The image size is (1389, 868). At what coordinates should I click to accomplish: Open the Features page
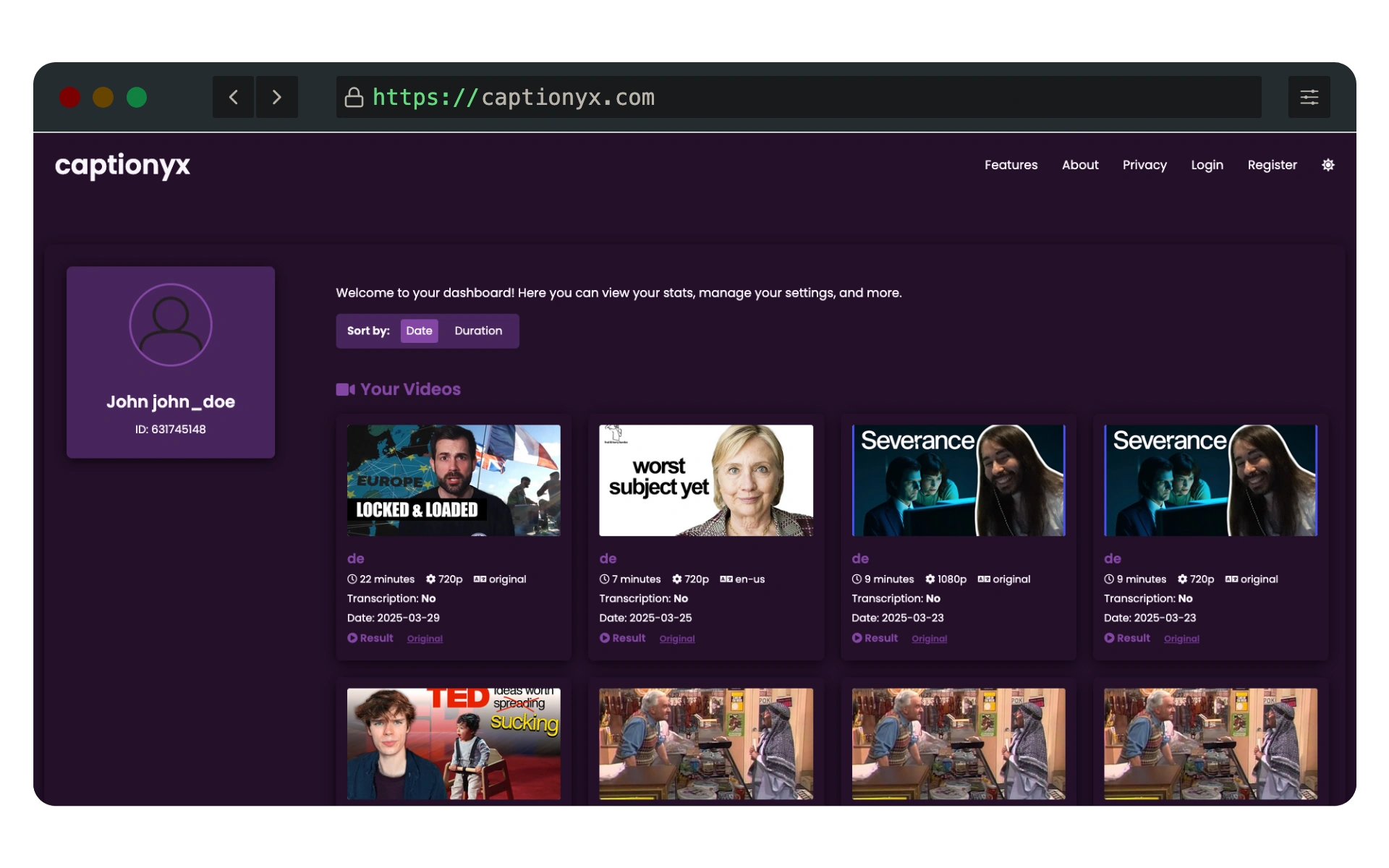(x=1011, y=165)
